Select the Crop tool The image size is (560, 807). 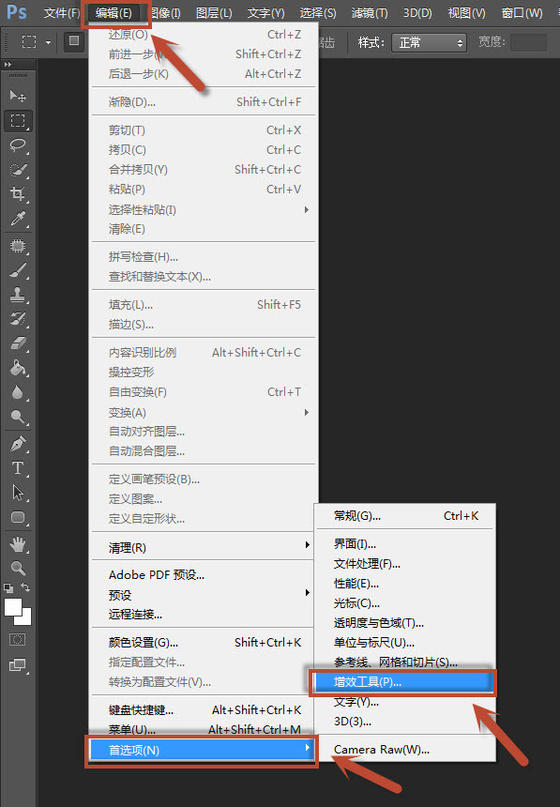(18, 194)
